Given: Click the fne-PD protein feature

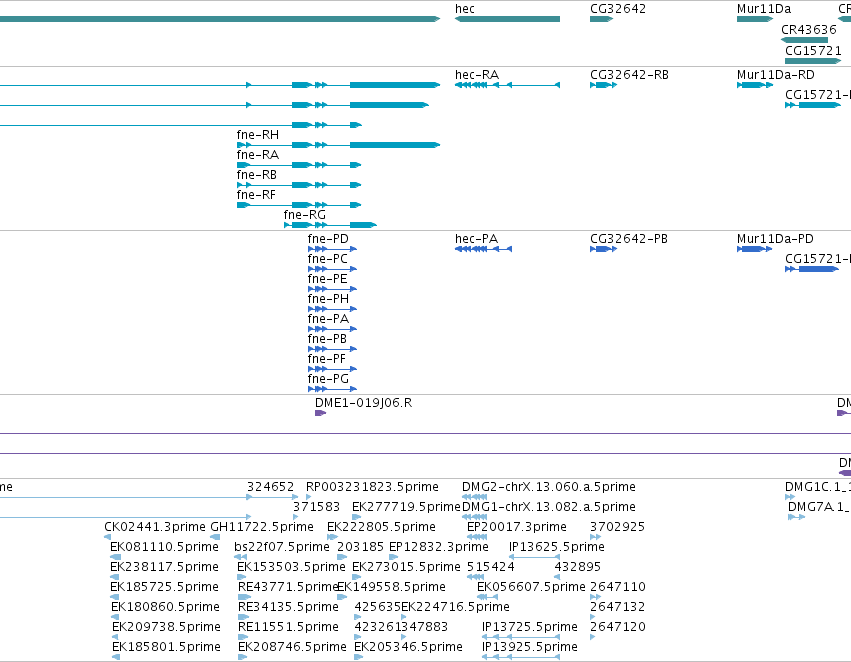Looking at the screenshot, I should click(332, 249).
